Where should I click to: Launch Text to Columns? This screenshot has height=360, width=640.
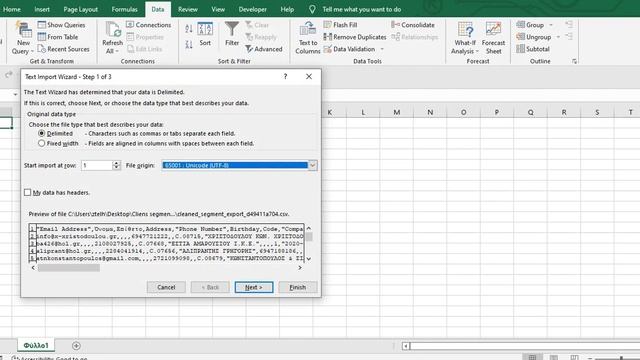coord(308,38)
